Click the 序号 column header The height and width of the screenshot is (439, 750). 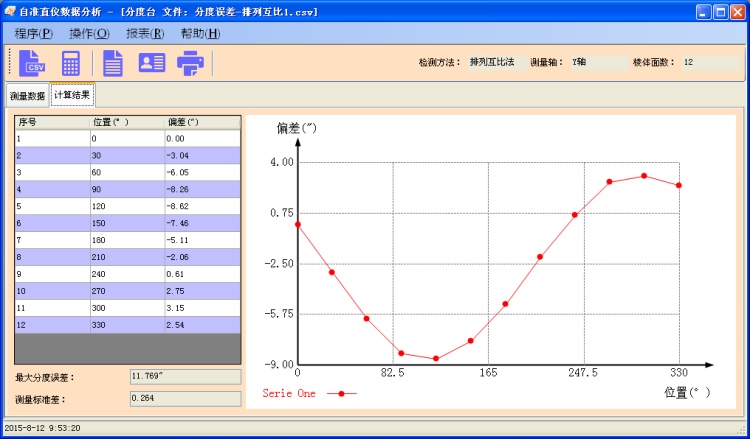pyautogui.click(x=52, y=122)
